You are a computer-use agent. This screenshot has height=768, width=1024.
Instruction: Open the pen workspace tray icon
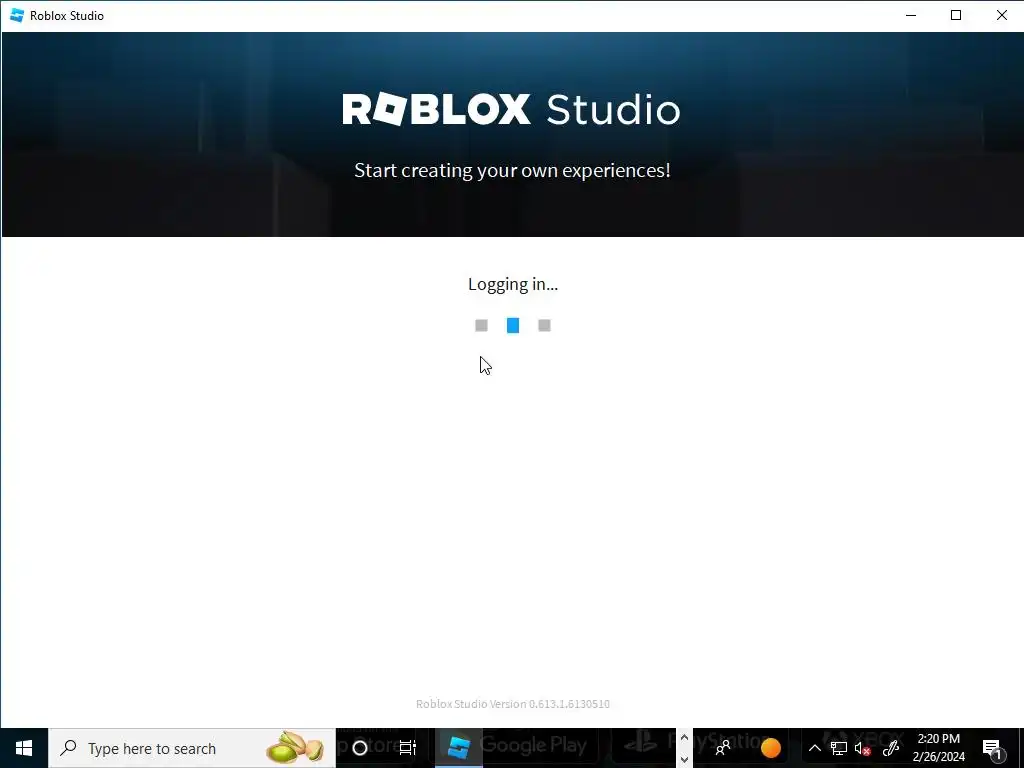click(890, 748)
